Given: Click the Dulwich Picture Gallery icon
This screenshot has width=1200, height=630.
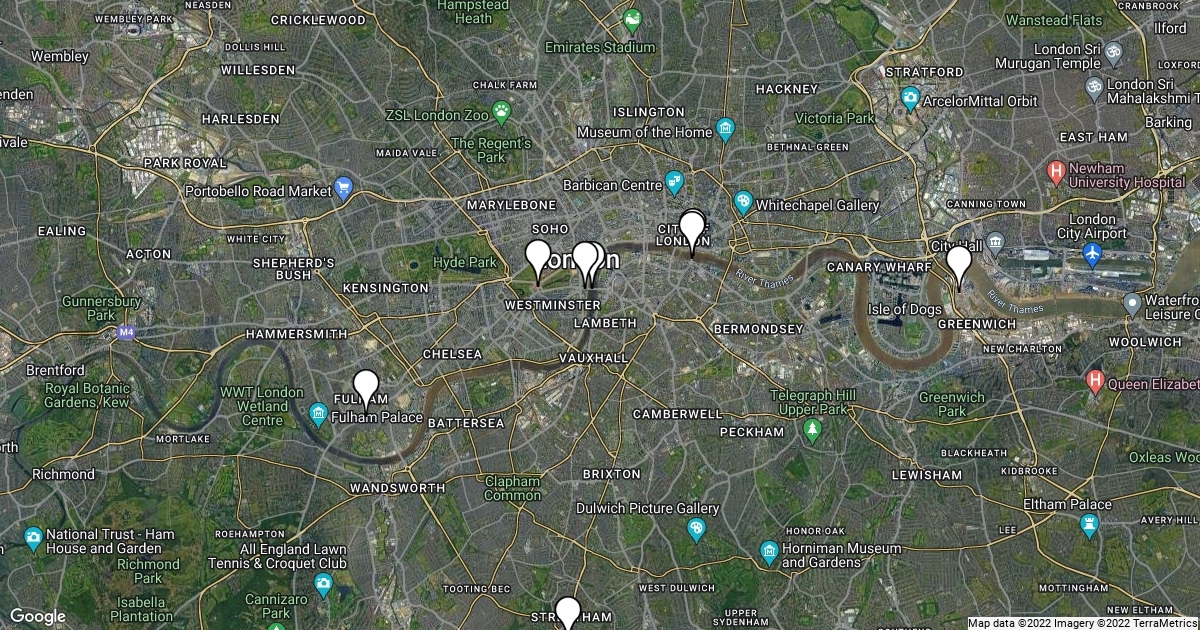Looking at the screenshot, I should [x=697, y=528].
